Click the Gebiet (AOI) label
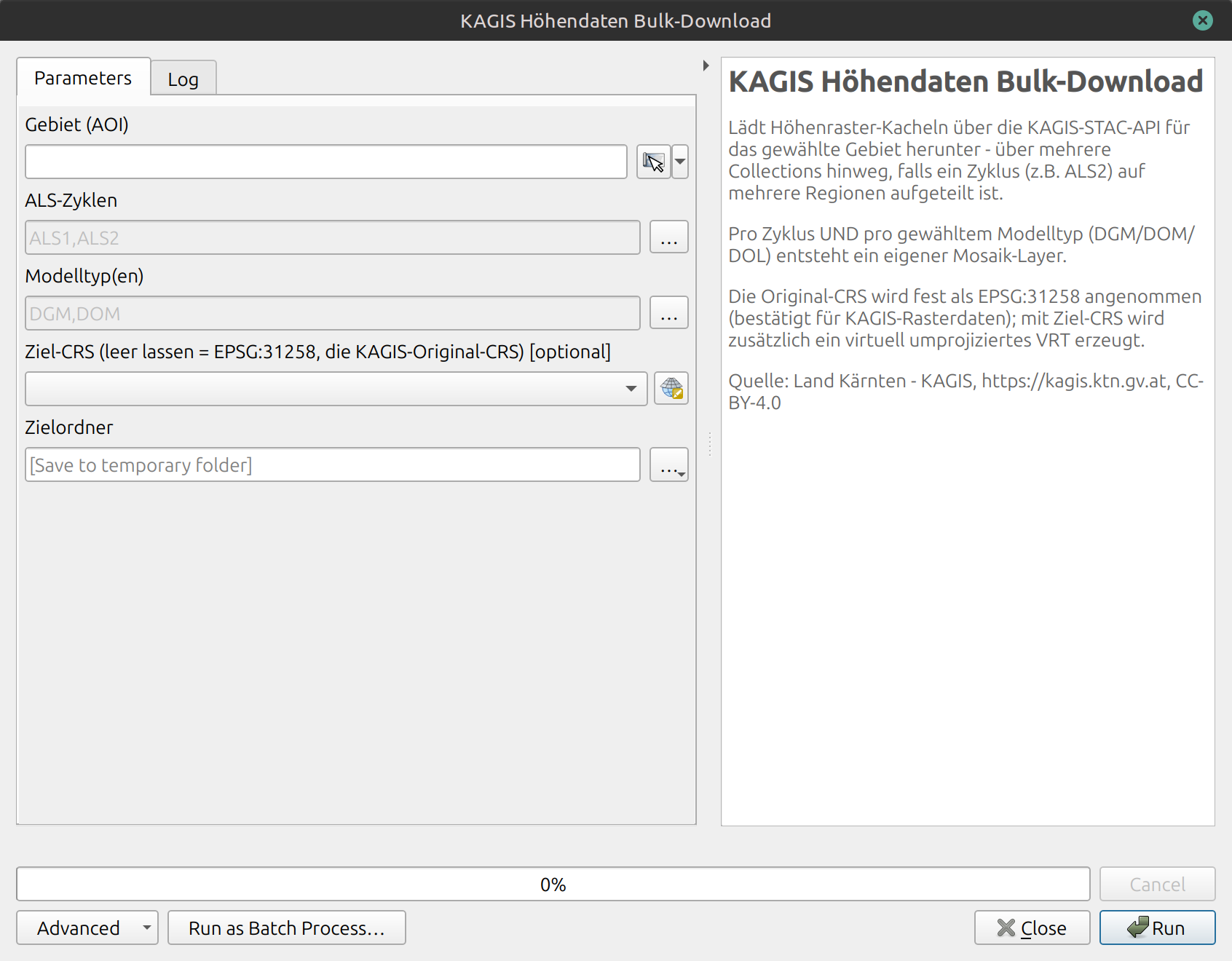The width and height of the screenshot is (1232, 961). (77, 124)
